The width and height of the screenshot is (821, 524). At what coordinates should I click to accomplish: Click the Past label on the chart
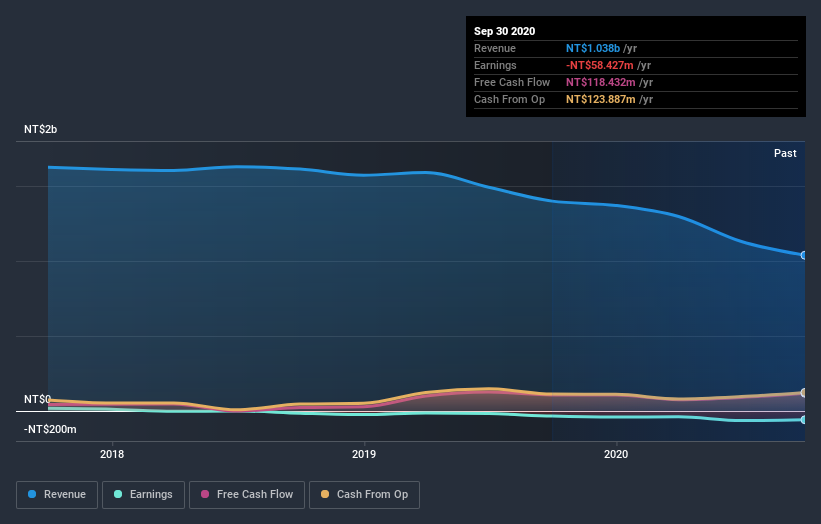[x=785, y=153]
